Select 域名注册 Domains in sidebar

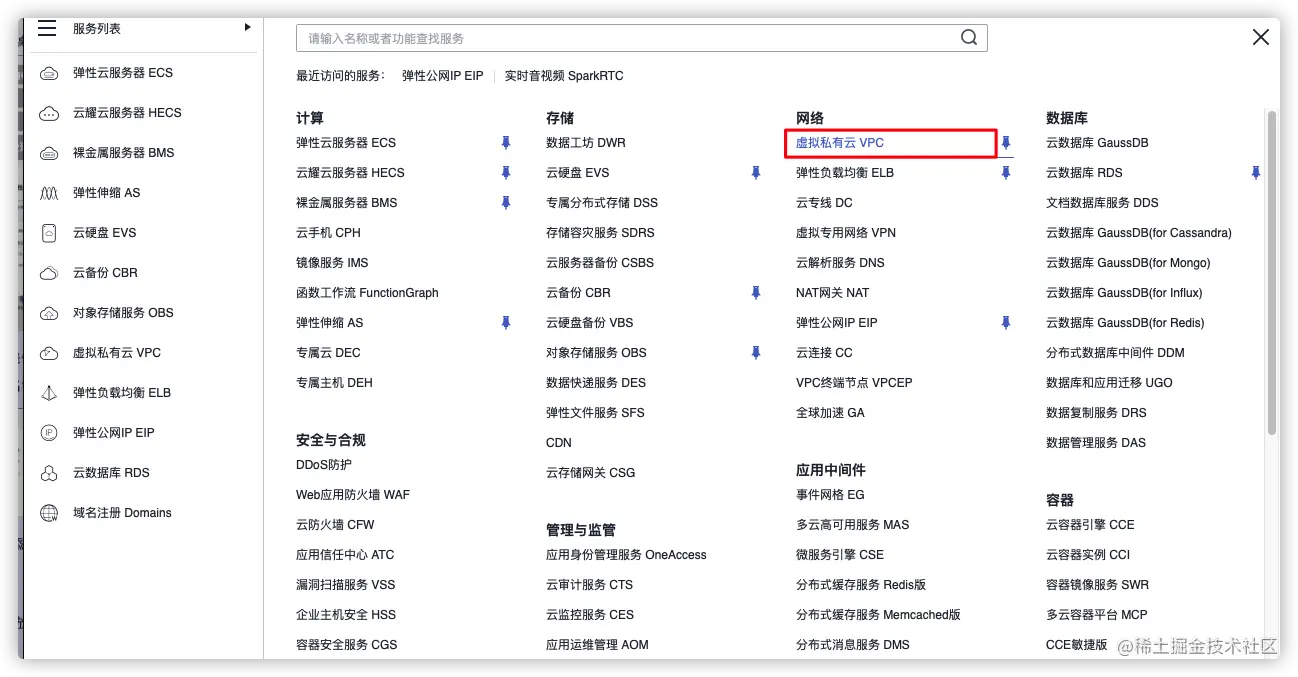pyautogui.click(x=122, y=513)
